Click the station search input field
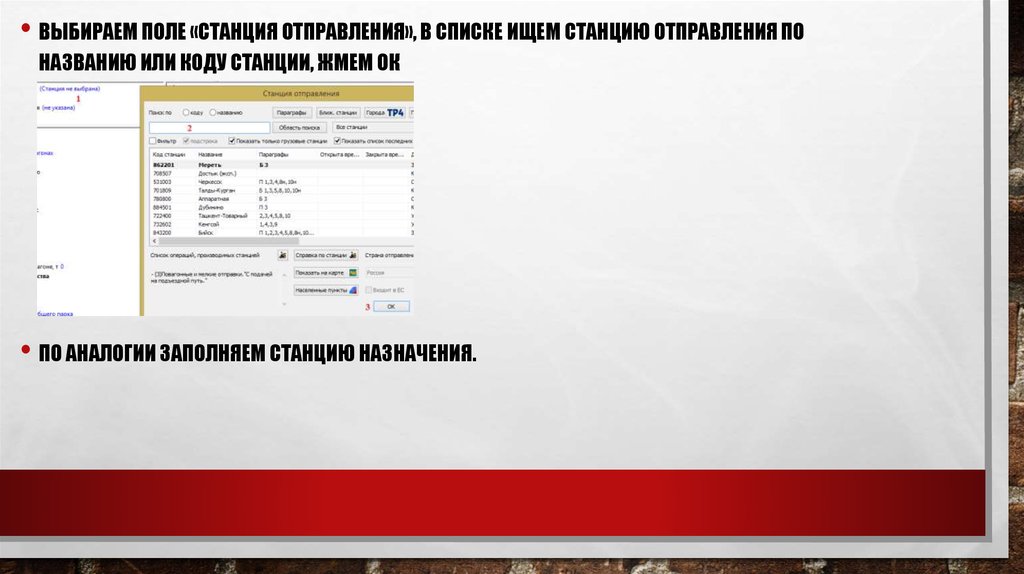 (x=209, y=128)
